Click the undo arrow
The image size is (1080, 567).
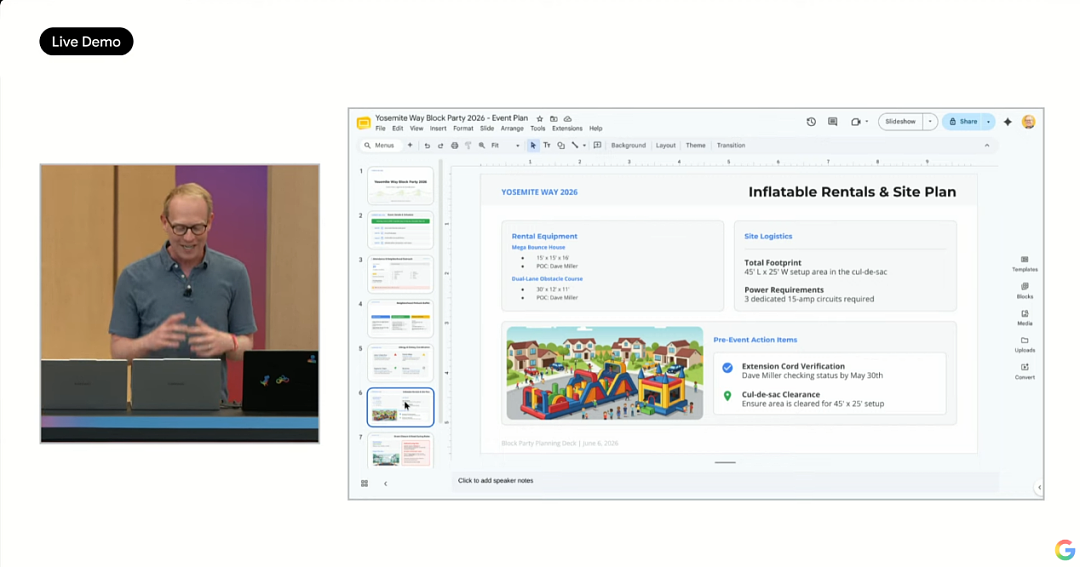pyautogui.click(x=427, y=145)
